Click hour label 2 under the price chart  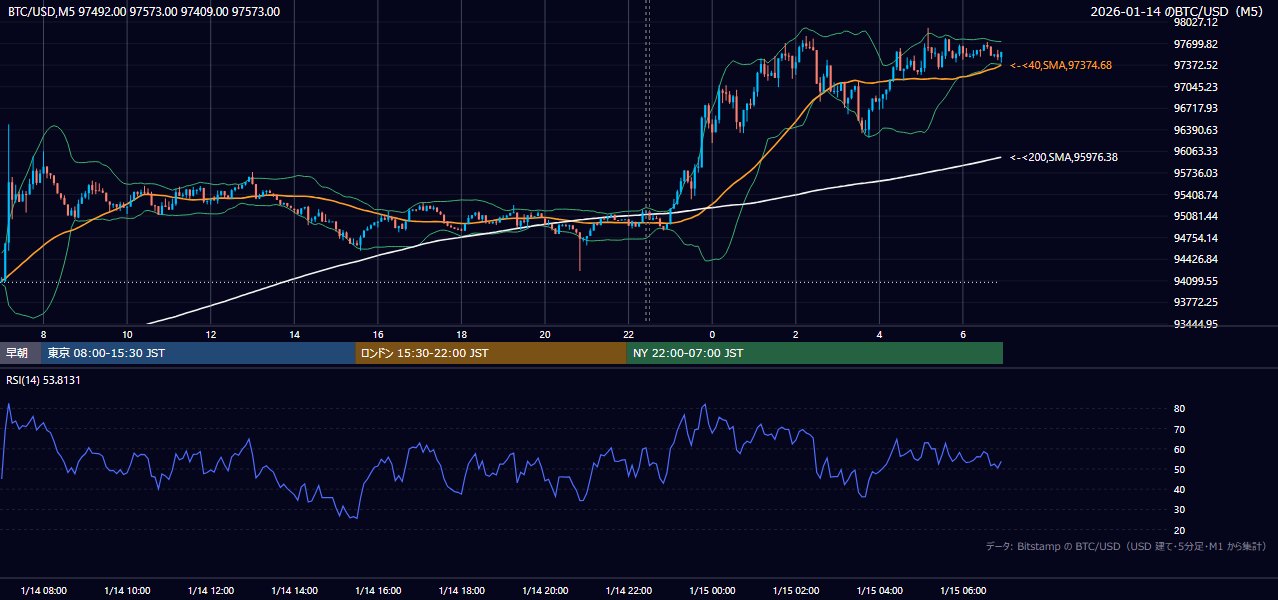pyautogui.click(x=796, y=334)
